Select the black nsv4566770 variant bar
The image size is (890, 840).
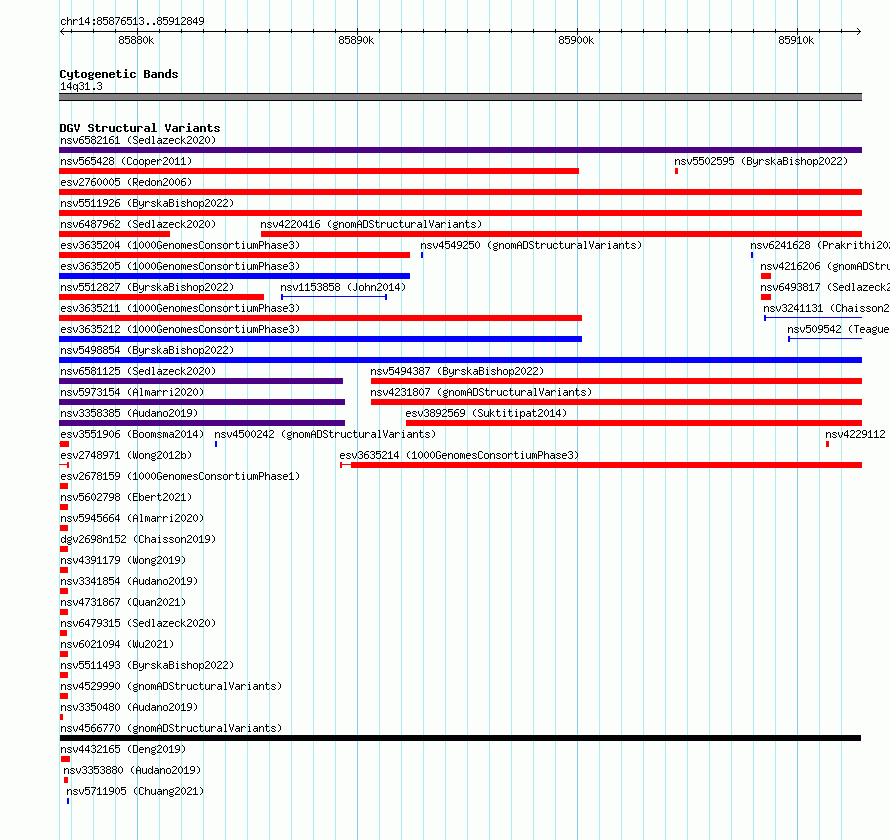point(460,738)
